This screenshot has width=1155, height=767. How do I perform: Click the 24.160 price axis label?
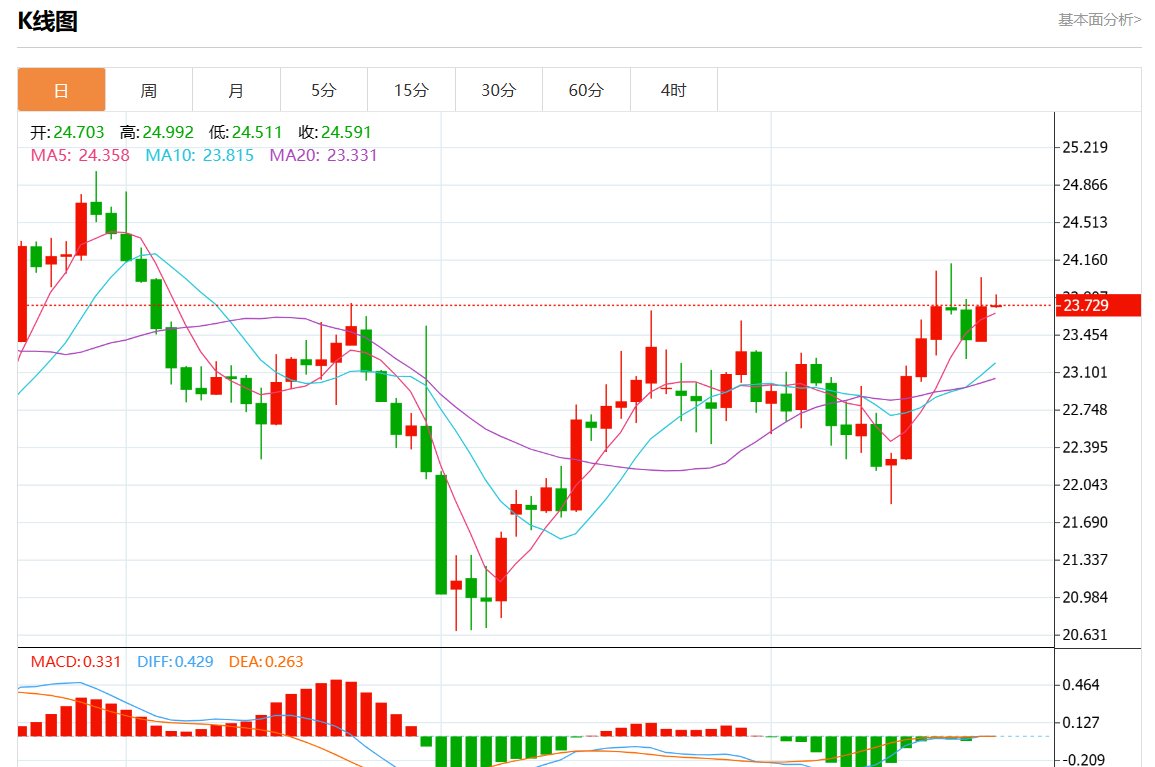pos(1085,260)
